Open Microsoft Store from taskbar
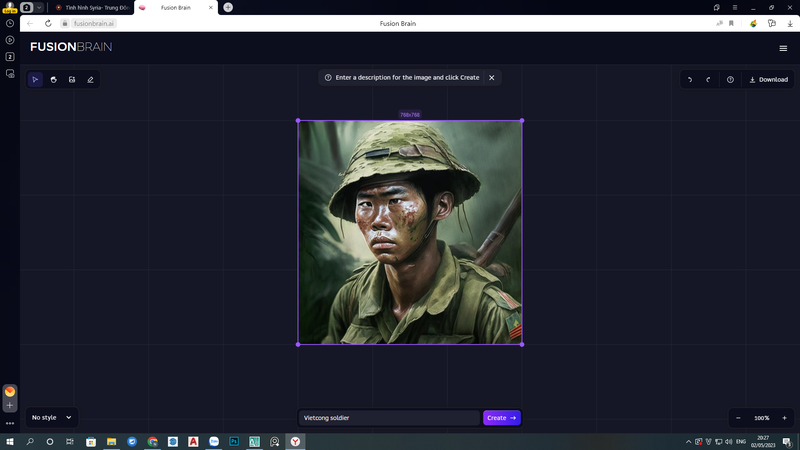 click(x=91, y=442)
